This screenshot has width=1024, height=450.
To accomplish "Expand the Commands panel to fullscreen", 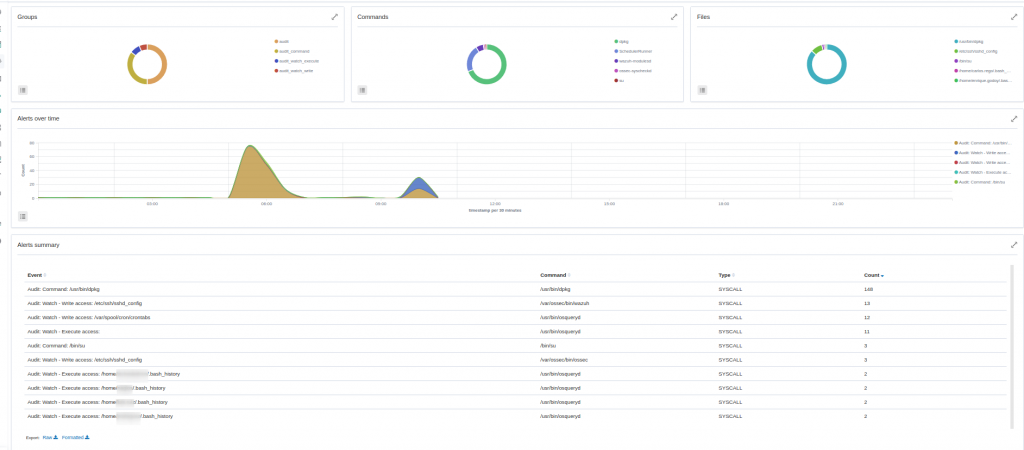I will click(674, 17).
